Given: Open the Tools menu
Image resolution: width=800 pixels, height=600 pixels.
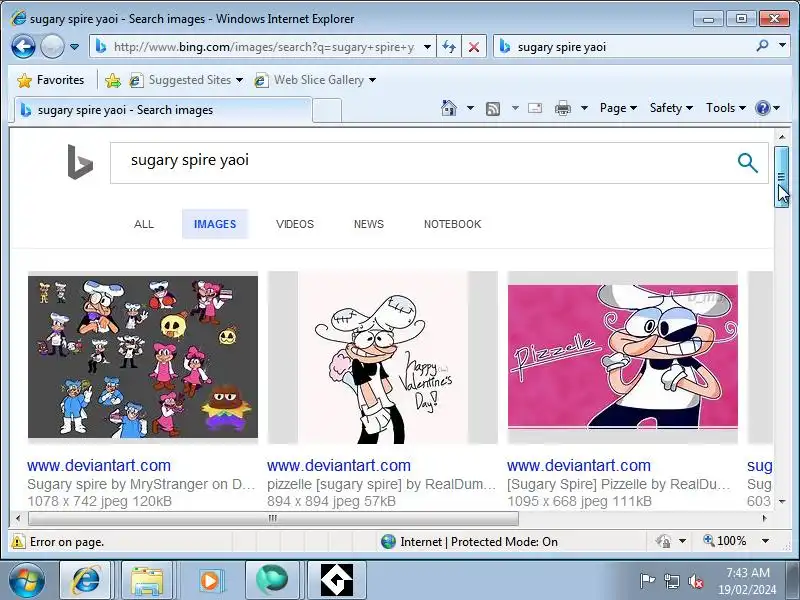Looking at the screenshot, I should tap(726, 108).
